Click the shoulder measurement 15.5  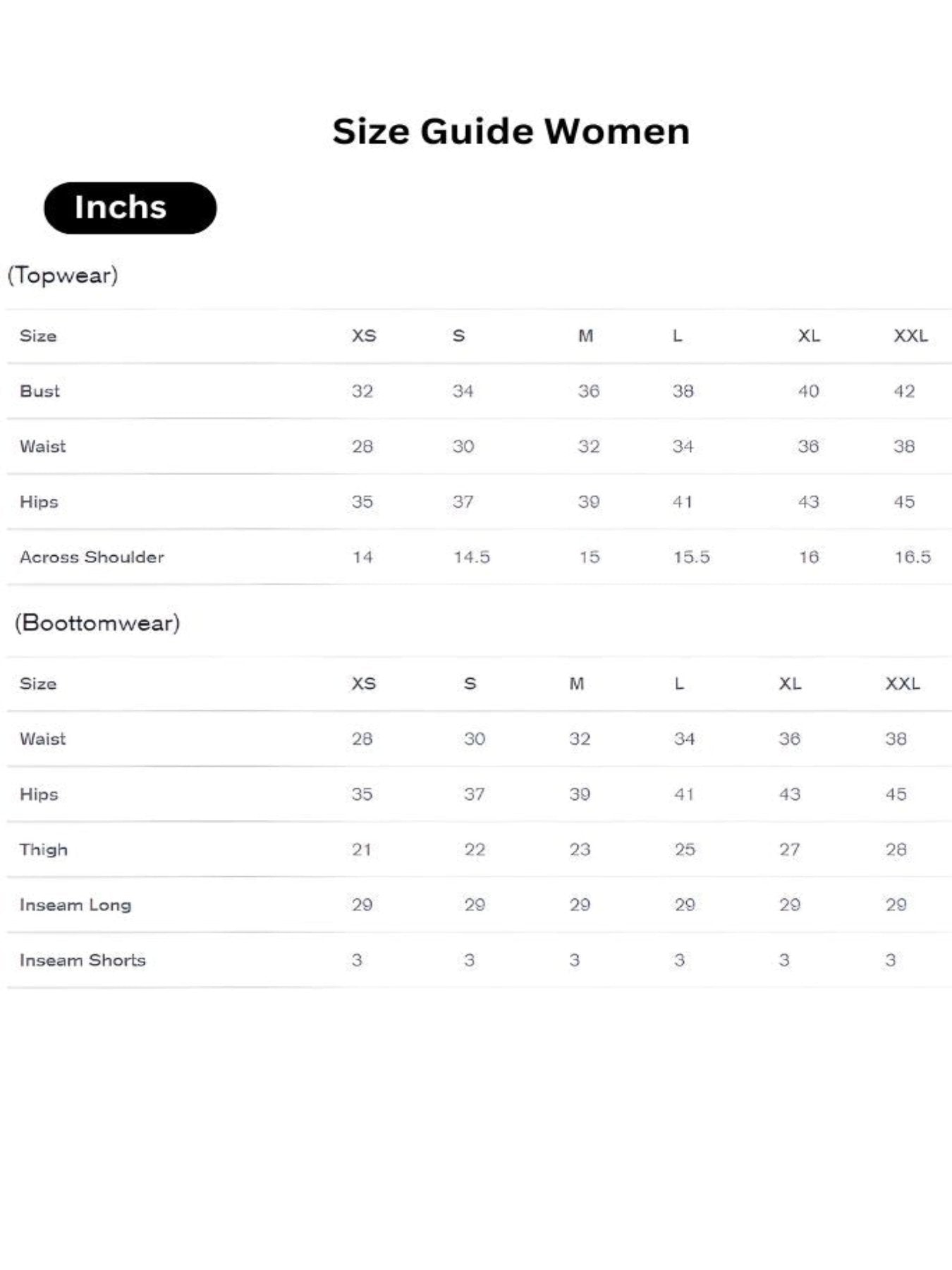click(691, 557)
